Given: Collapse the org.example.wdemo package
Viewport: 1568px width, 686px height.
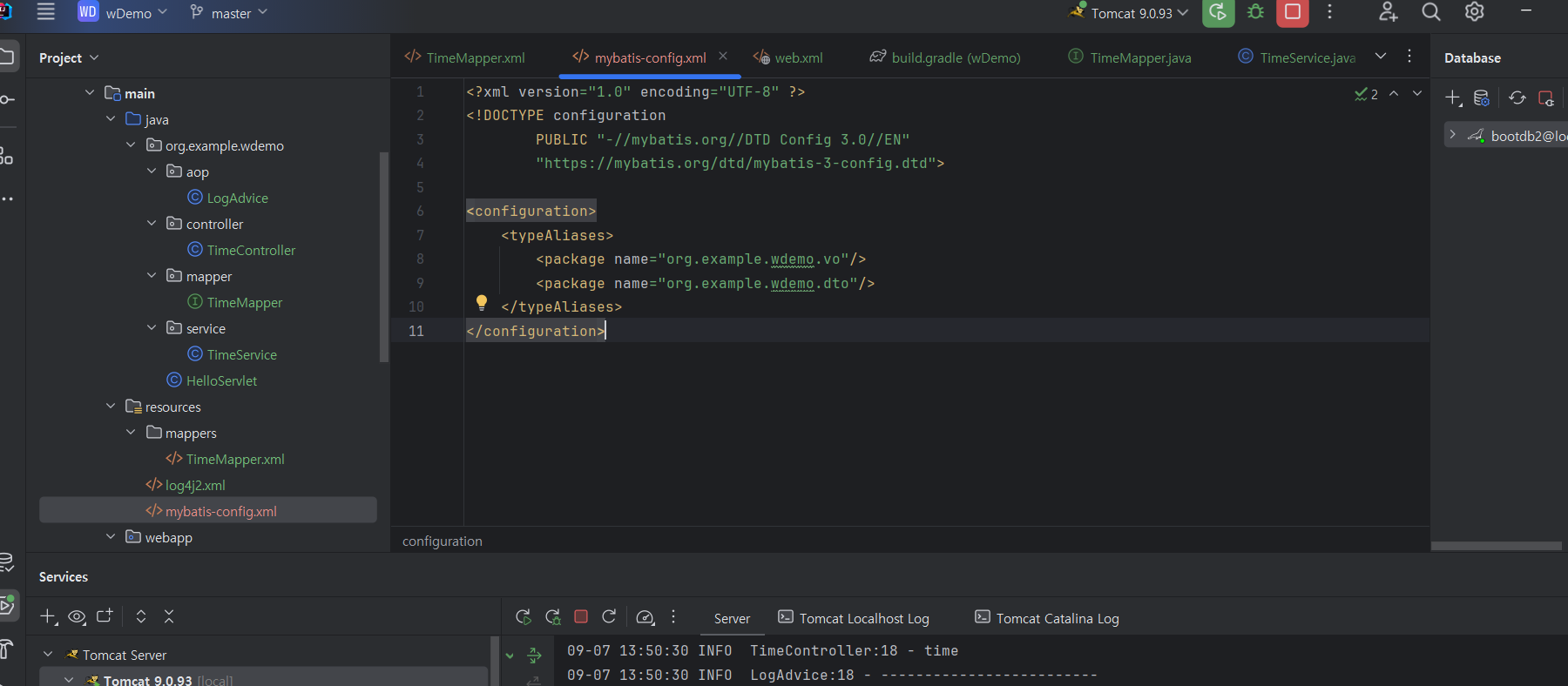Looking at the screenshot, I should pos(131,145).
